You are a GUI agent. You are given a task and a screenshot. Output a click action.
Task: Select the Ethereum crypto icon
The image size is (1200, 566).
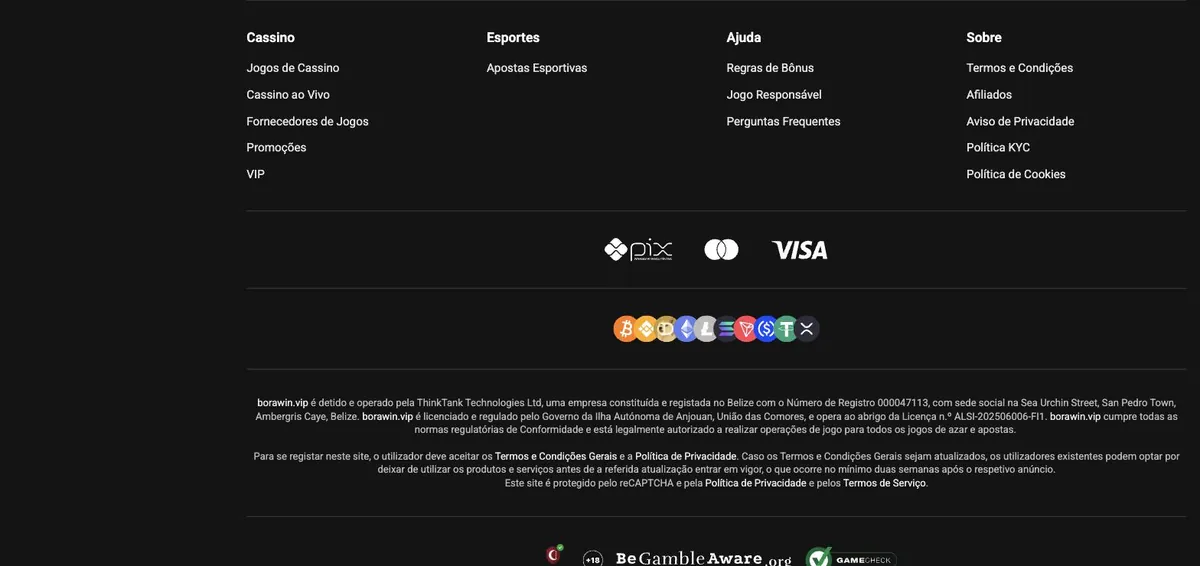tap(686, 329)
